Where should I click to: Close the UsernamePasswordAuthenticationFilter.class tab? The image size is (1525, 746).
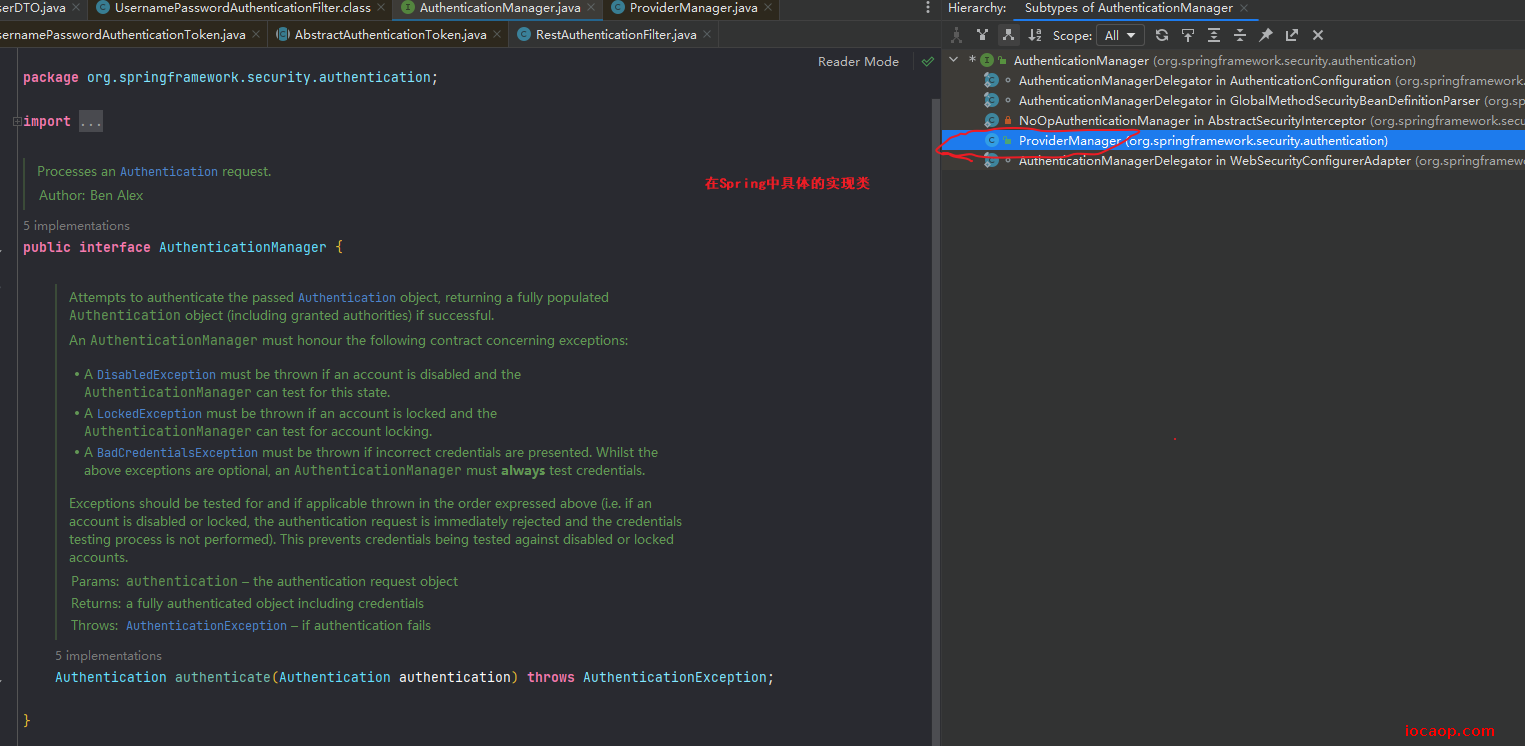coord(382,8)
